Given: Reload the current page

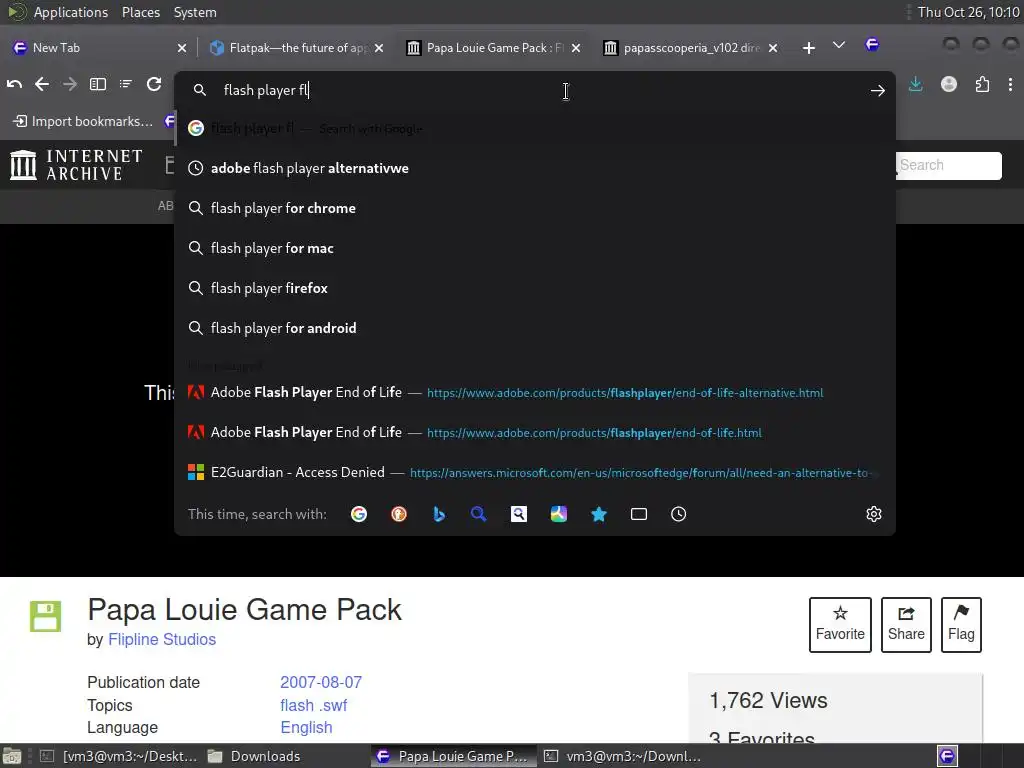Looking at the screenshot, I should [154, 84].
